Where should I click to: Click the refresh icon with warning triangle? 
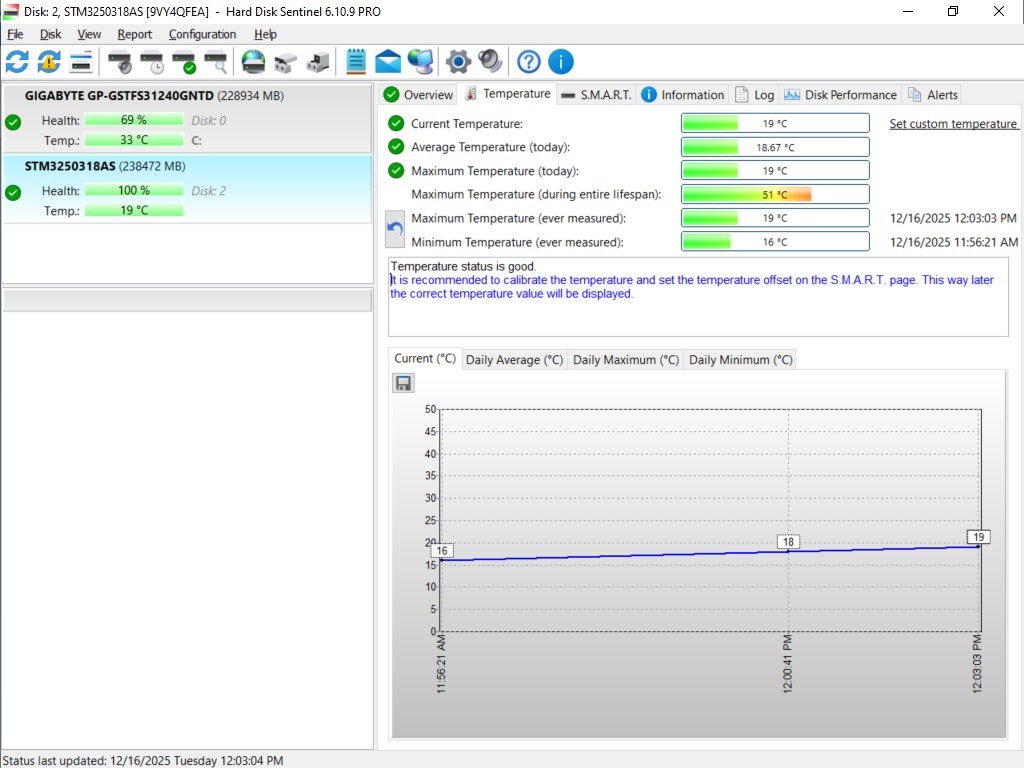click(49, 62)
